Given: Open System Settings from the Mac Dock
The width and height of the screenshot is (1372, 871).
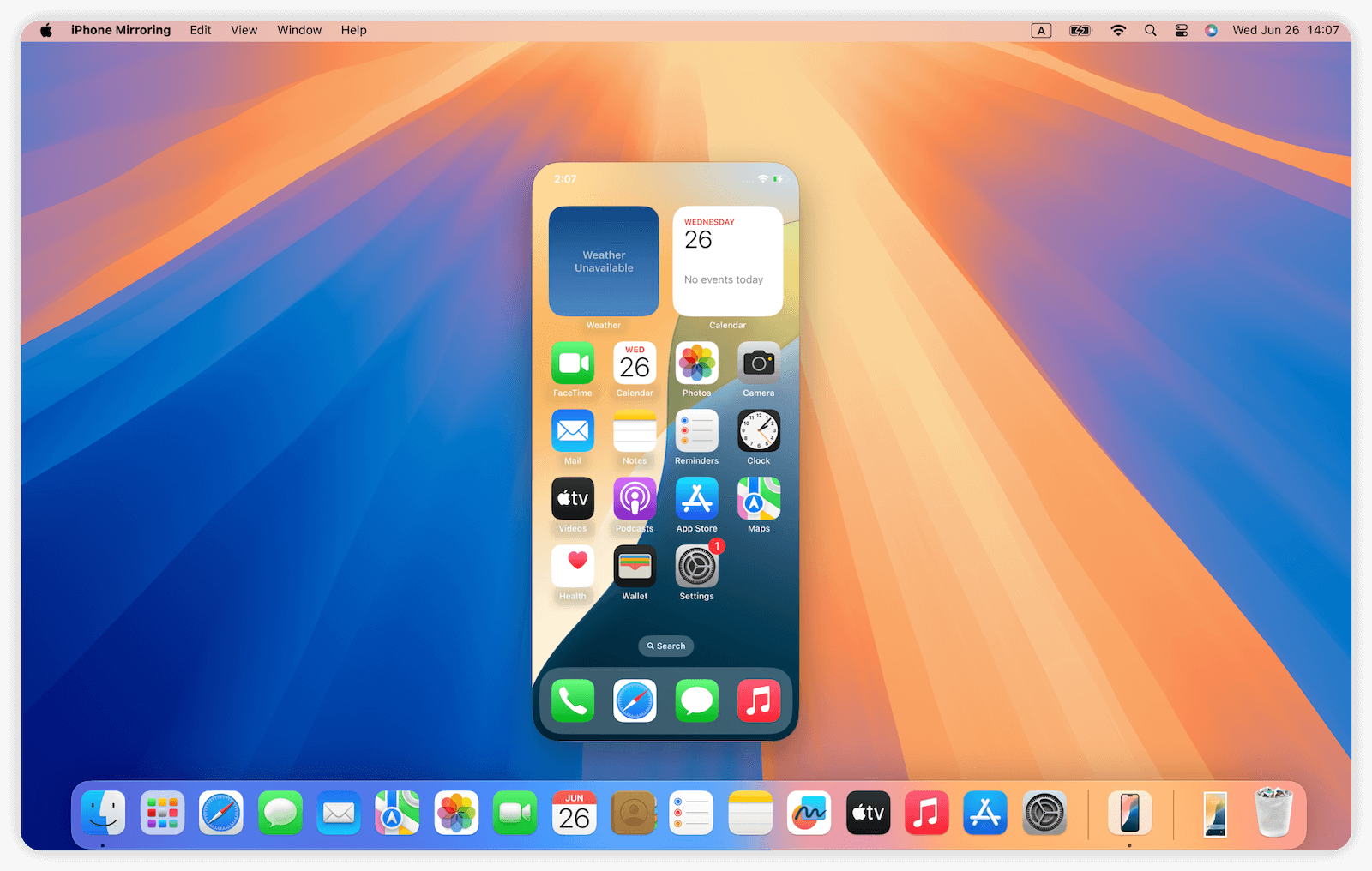Looking at the screenshot, I should [1044, 813].
